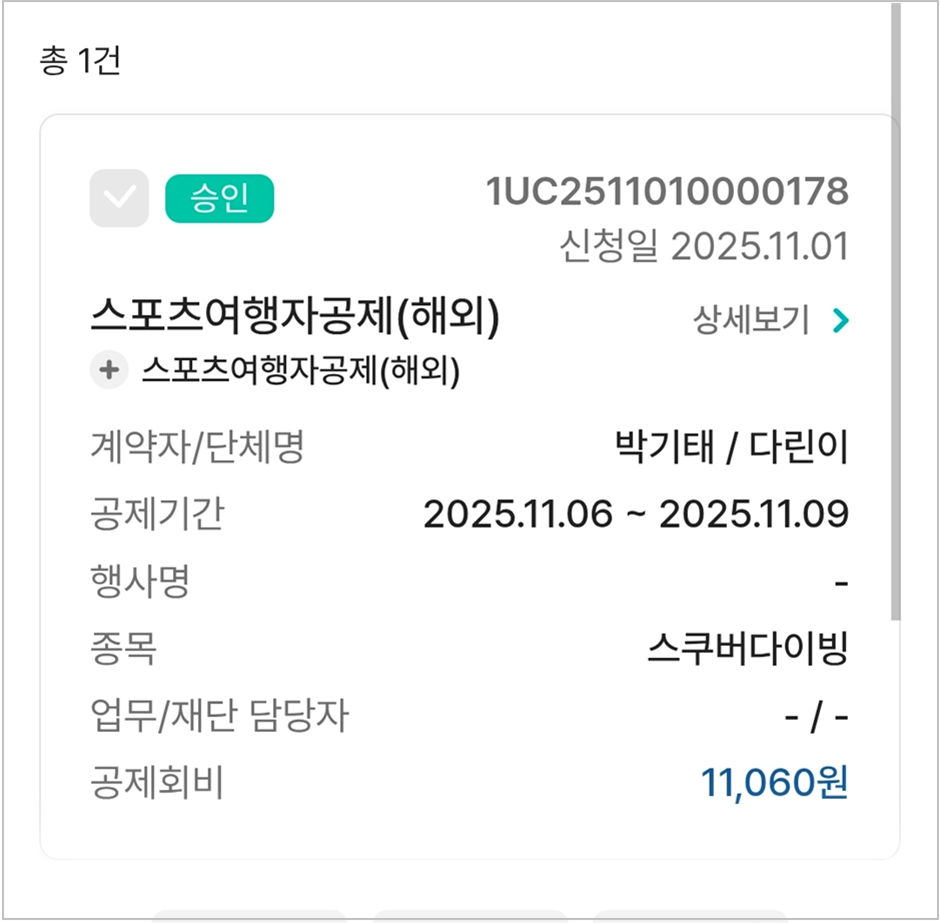Click the 스포츠여행자공제(해외) bold title
This screenshot has height=923, width=940.
[294, 319]
